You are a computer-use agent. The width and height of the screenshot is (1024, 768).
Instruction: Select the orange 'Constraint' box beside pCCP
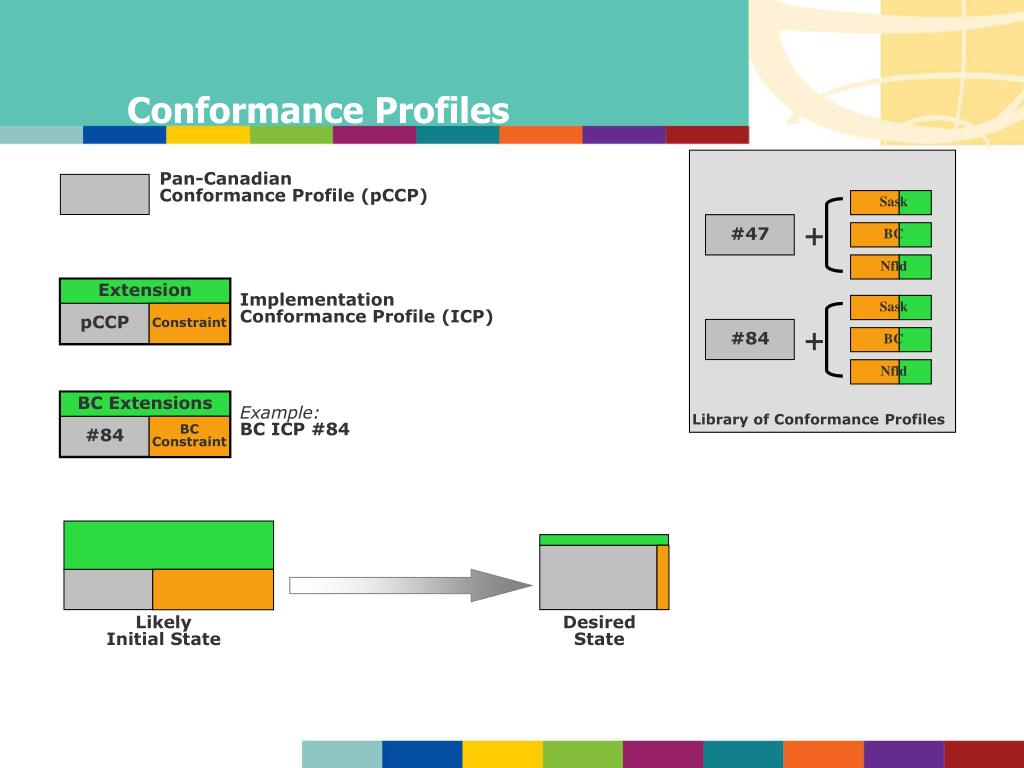189,323
